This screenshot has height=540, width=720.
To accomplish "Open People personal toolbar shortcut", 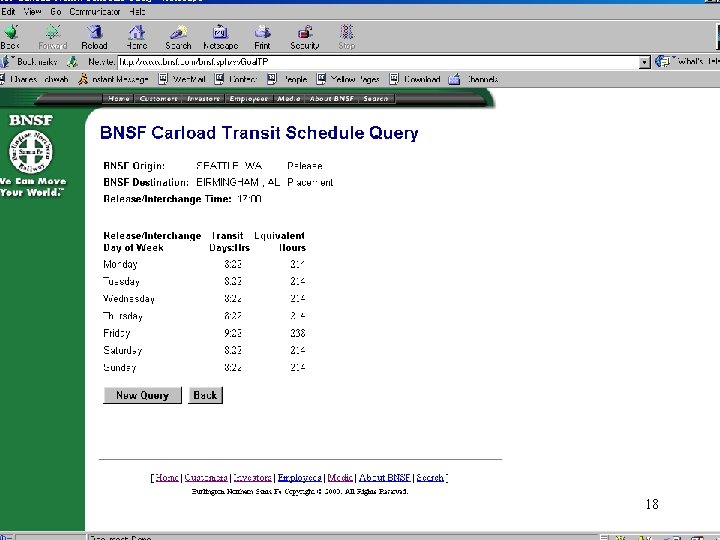I will (287, 79).
